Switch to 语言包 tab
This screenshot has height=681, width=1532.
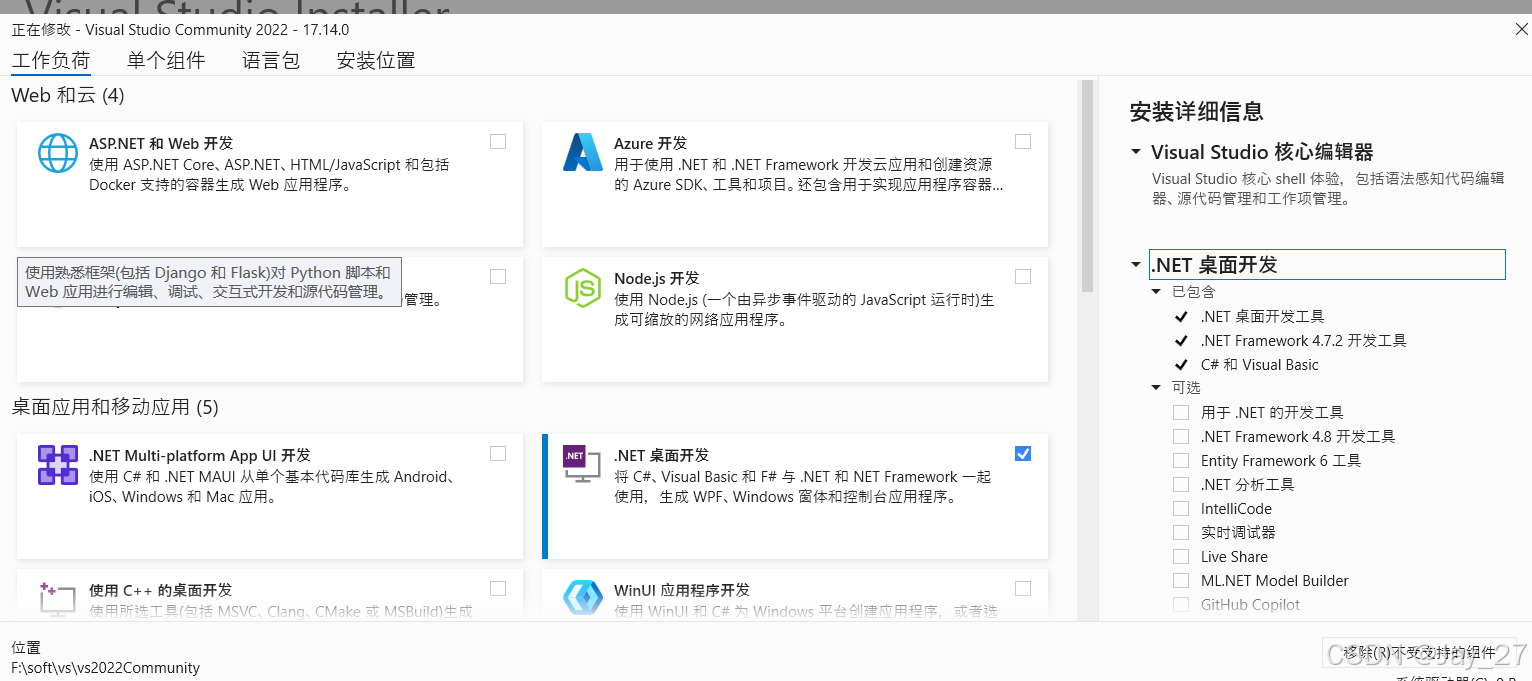(x=271, y=60)
